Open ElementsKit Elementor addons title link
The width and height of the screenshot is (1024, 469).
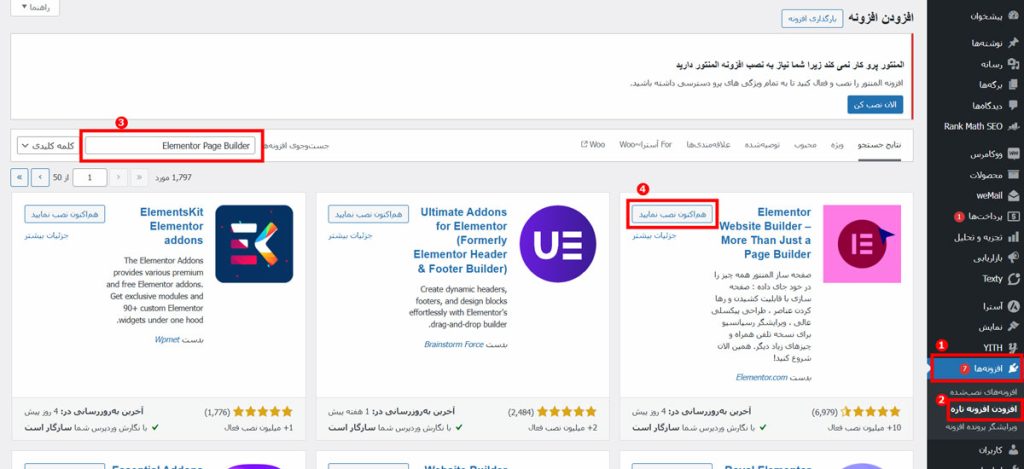[x=172, y=226]
